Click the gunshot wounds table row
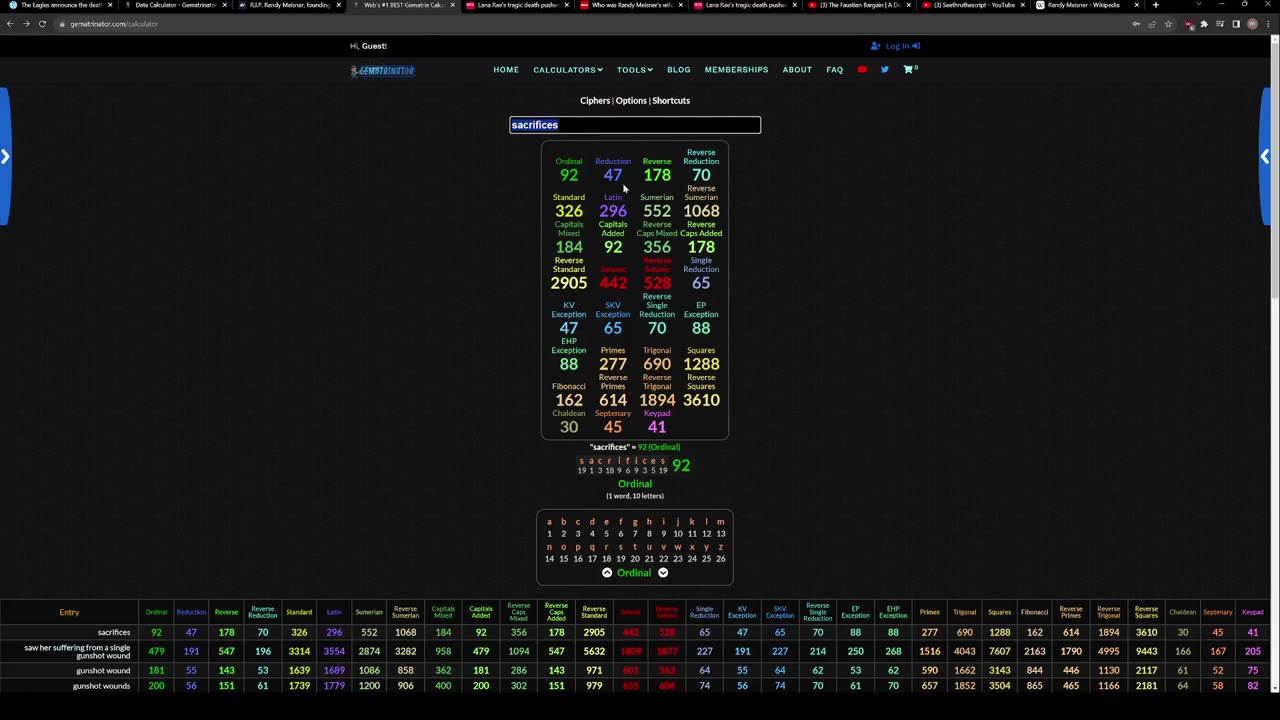The height and width of the screenshot is (720, 1280). coord(636,686)
